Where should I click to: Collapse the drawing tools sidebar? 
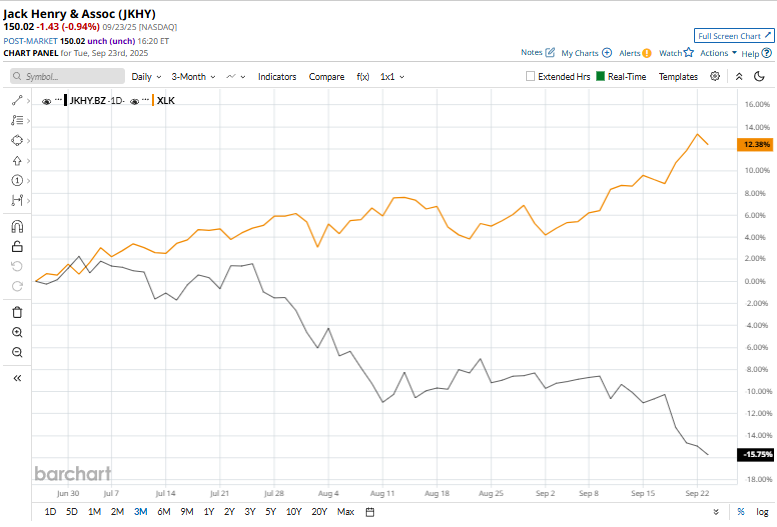pyautogui.click(x=17, y=378)
